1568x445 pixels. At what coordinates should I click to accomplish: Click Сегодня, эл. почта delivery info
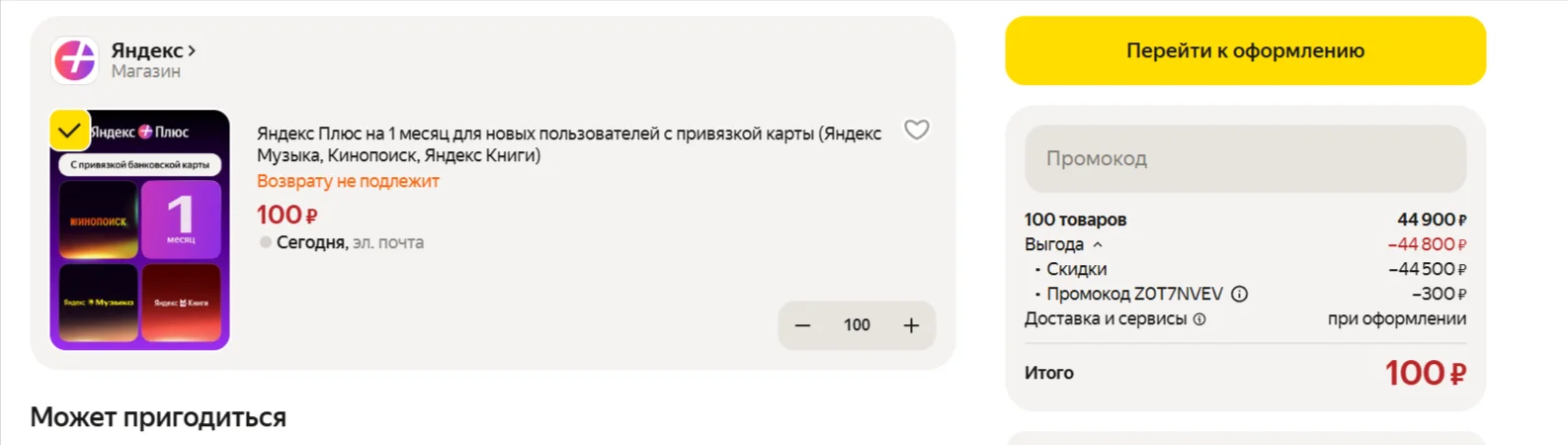[350, 242]
